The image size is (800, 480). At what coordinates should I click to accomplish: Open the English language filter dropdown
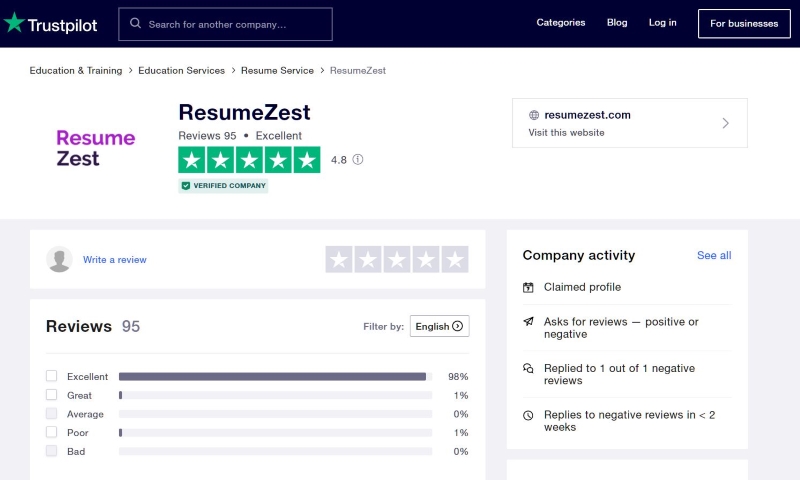point(439,326)
